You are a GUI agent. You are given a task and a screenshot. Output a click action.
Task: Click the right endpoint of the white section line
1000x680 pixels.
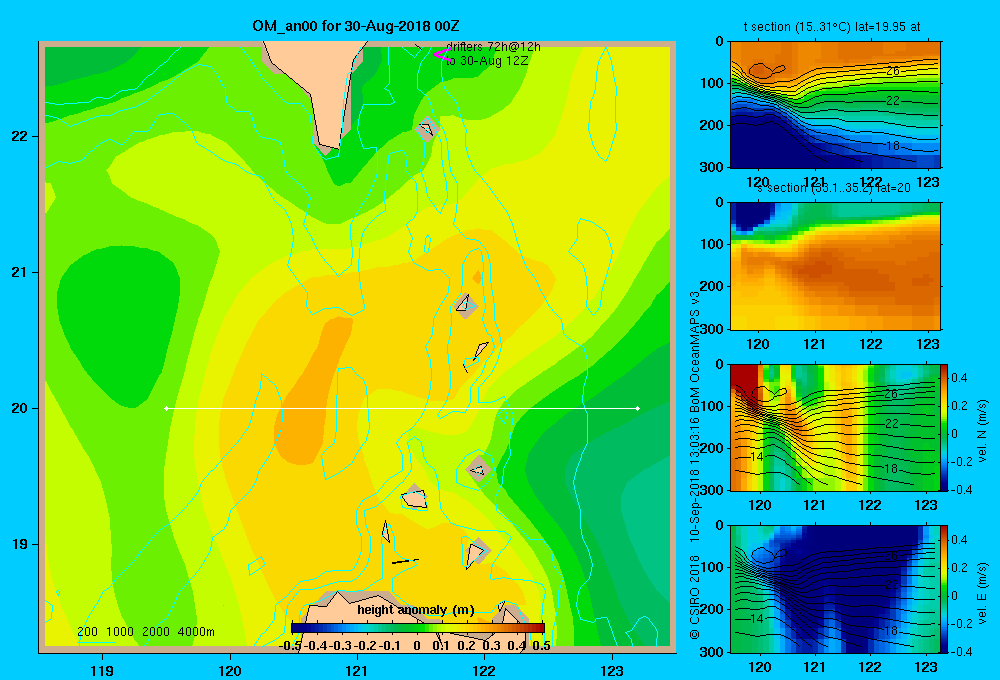pyautogui.click(x=638, y=408)
